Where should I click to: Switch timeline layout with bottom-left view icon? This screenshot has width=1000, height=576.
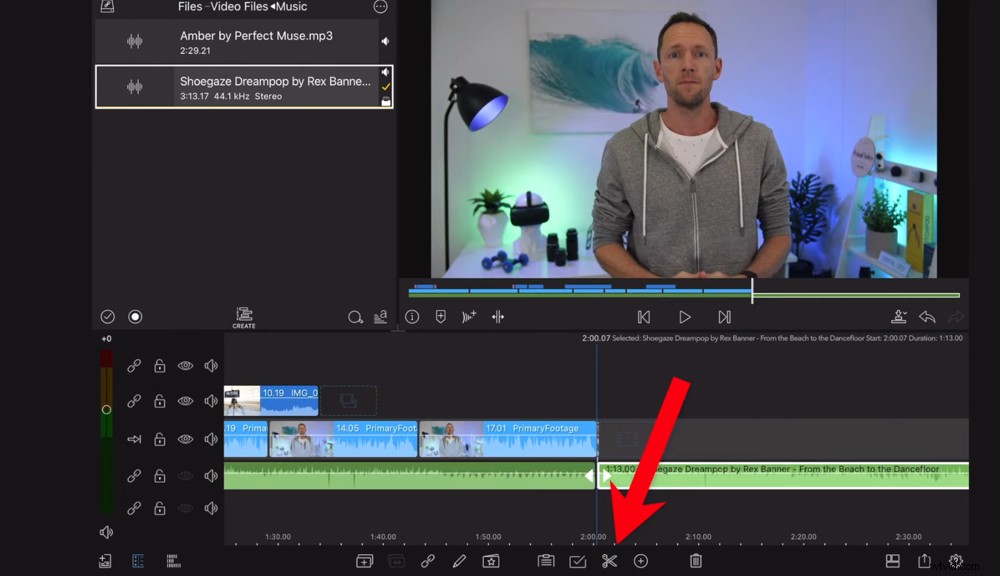pyautogui.click(x=137, y=561)
